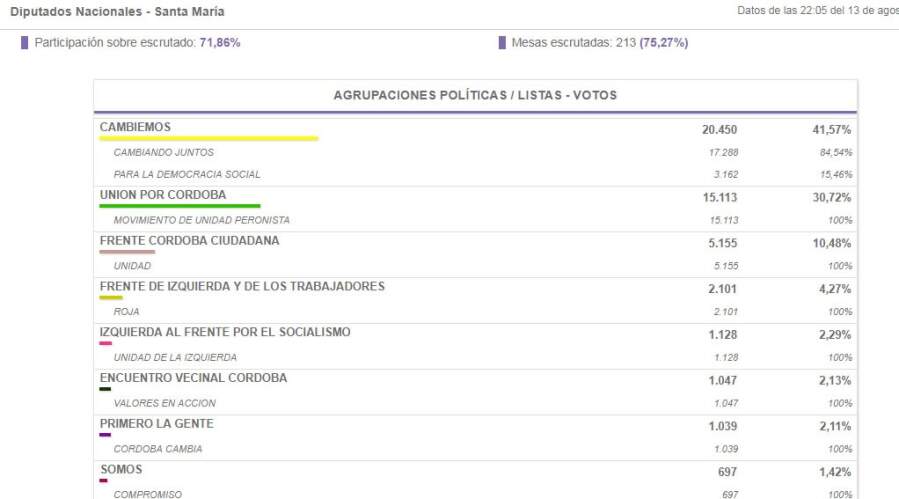899x499 pixels.
Task: Click the yellow bar under CAMBIEMOS
Action: pyautogui.click(x=208, y=139)
